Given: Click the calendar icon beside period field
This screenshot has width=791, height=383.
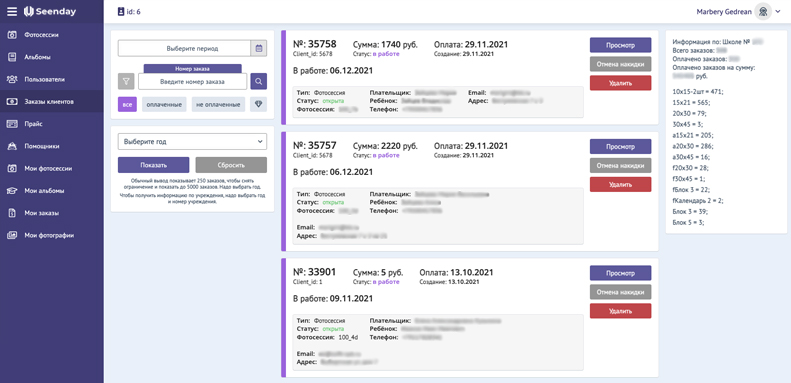Looking at the screenshot, I should click(x=259, y=48).
